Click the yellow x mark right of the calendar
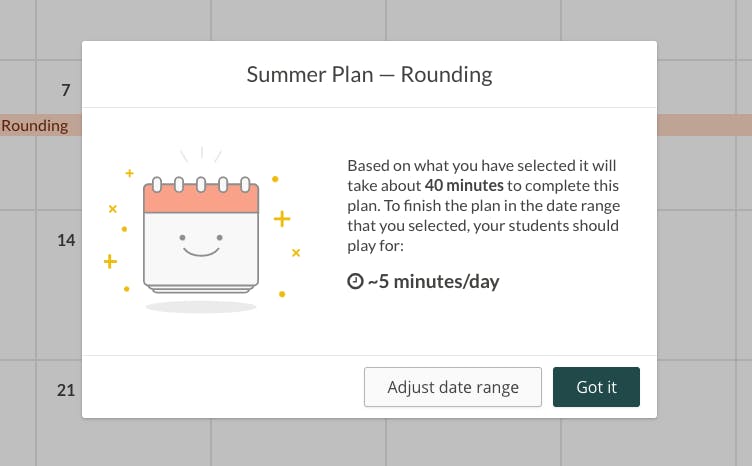Screen dimensions: 752x466 295,253
